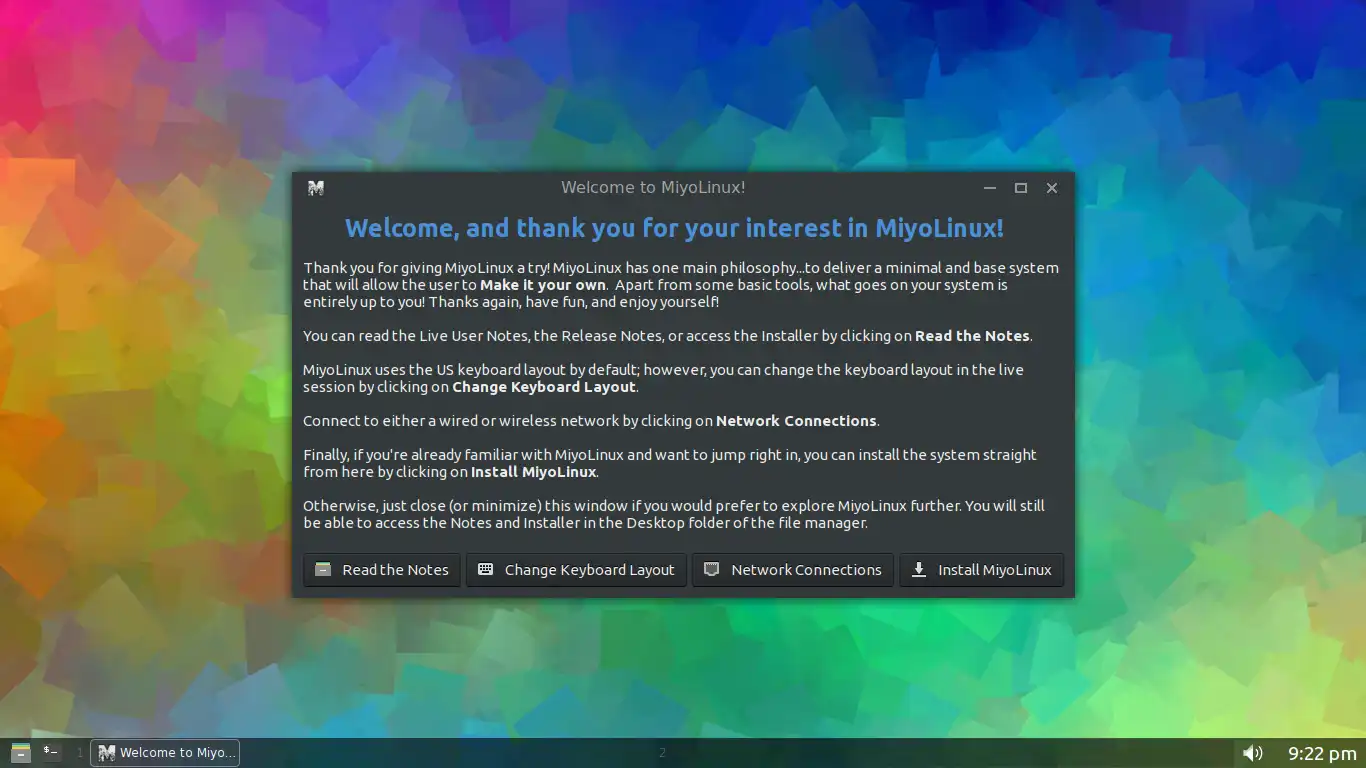Click the volume speaker icon
This screenshot has height=768, width=1366.
[1252, 753]
